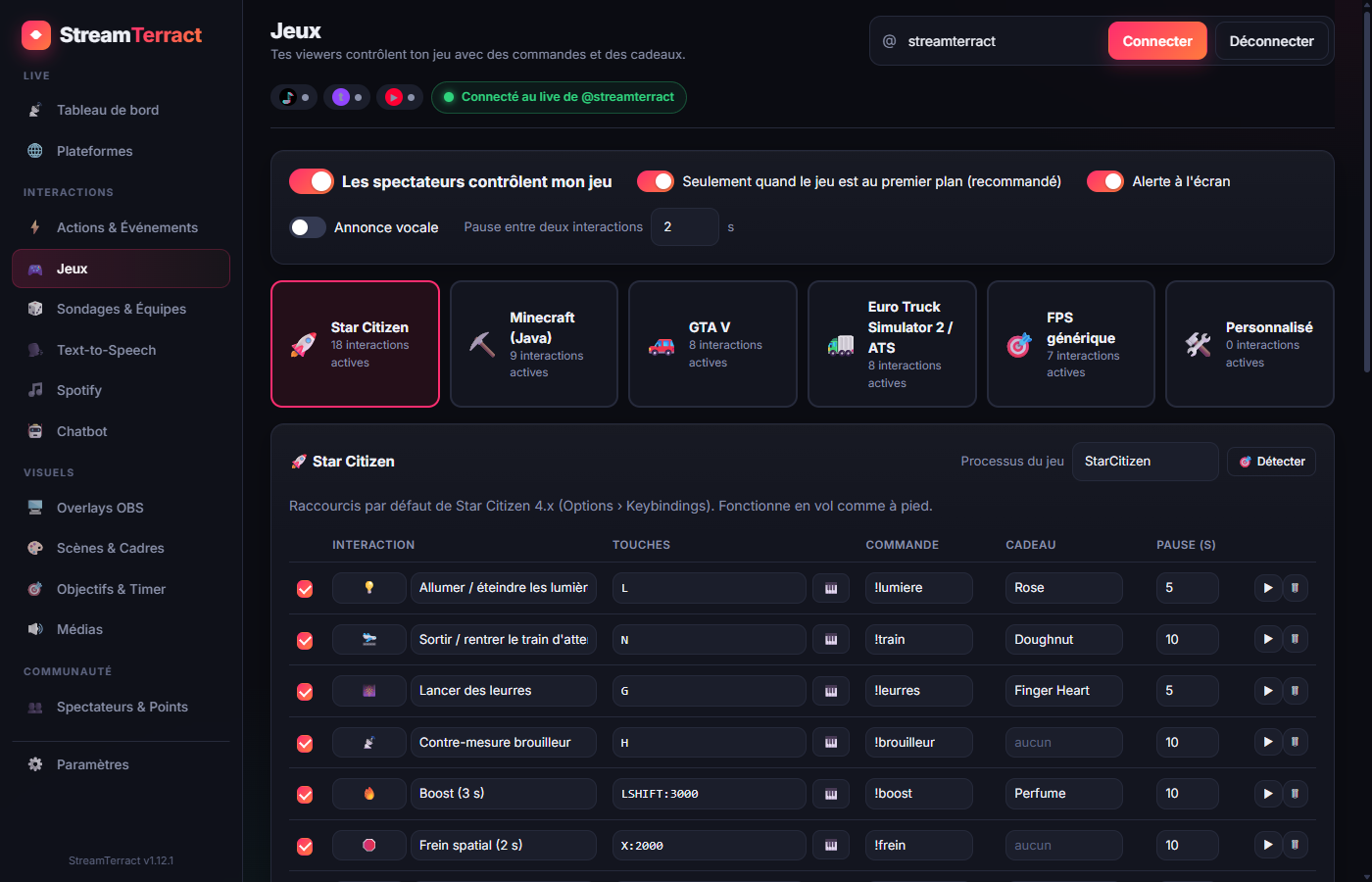This screenshot has width=1372, height=882.
Task: Delete the !frein interaction row
Action: [1295, 845]
